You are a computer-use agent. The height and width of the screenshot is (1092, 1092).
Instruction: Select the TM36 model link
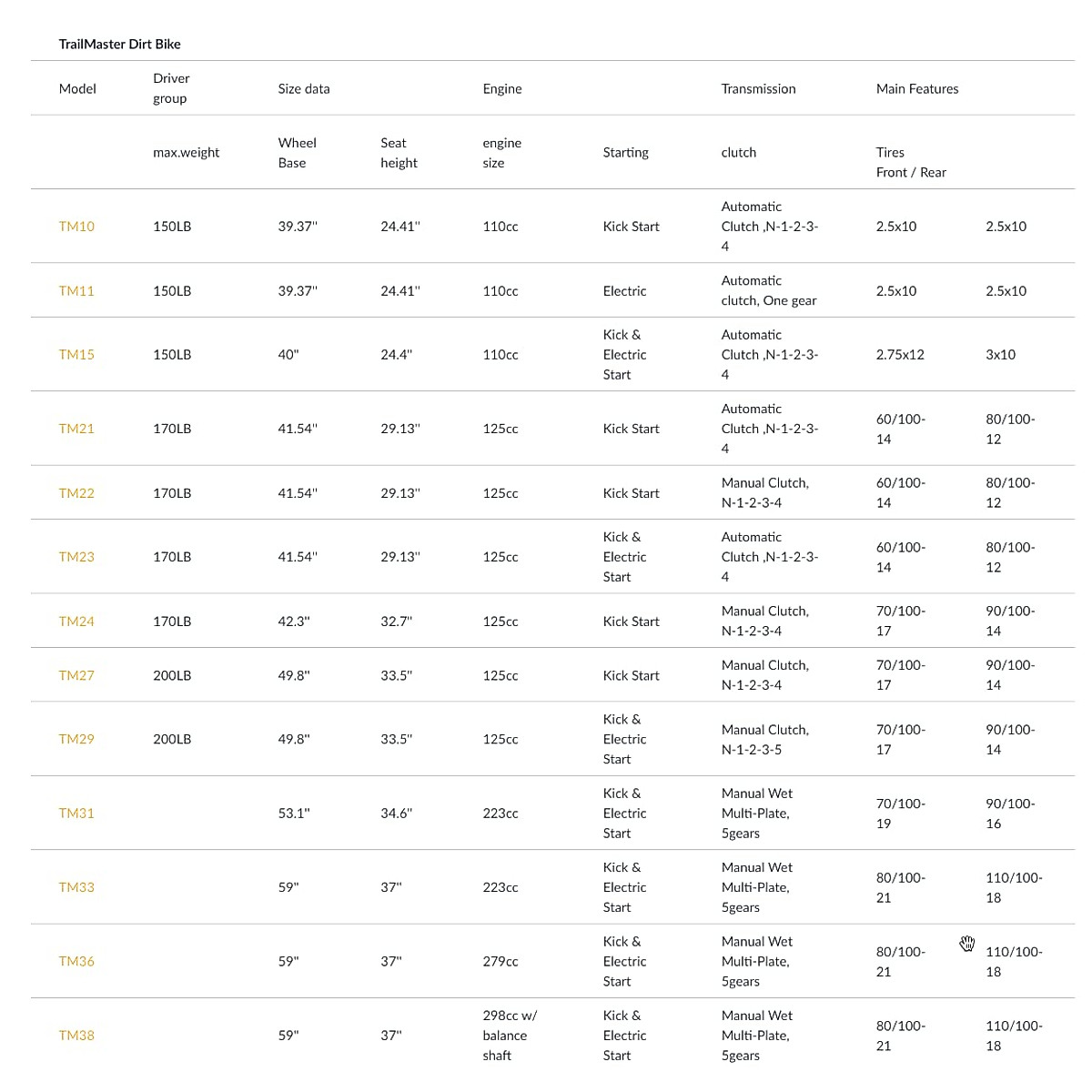tap(76, 961)
